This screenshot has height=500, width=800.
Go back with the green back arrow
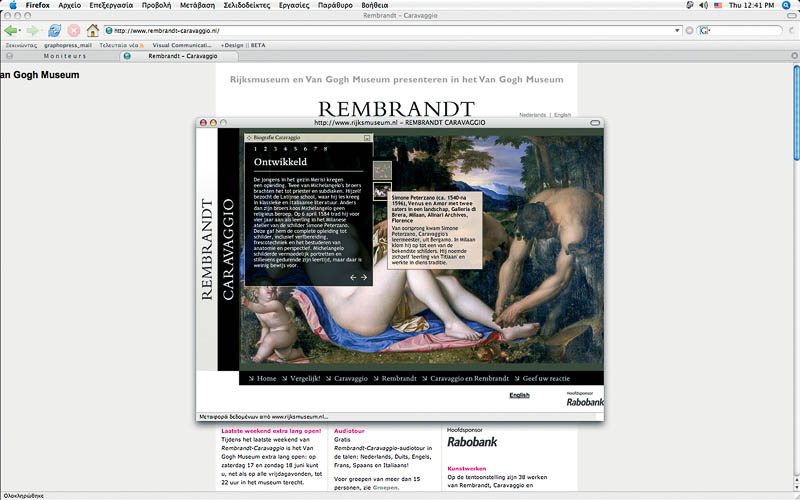click(x=10, y=31)
